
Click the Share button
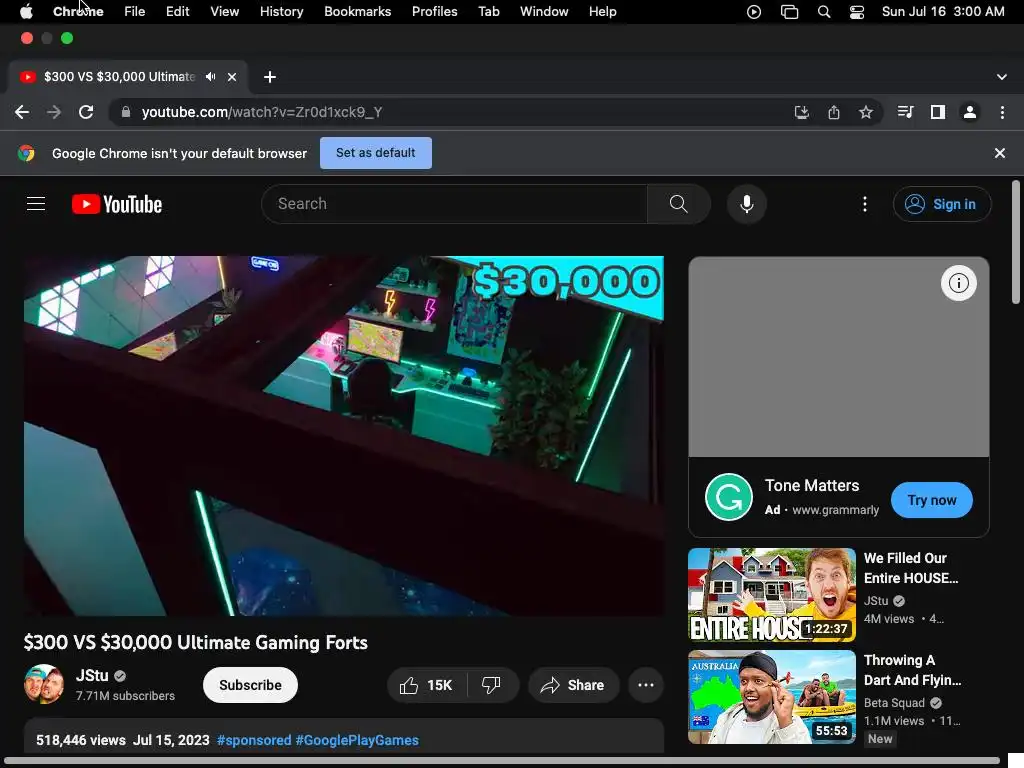tap(573, 685)
